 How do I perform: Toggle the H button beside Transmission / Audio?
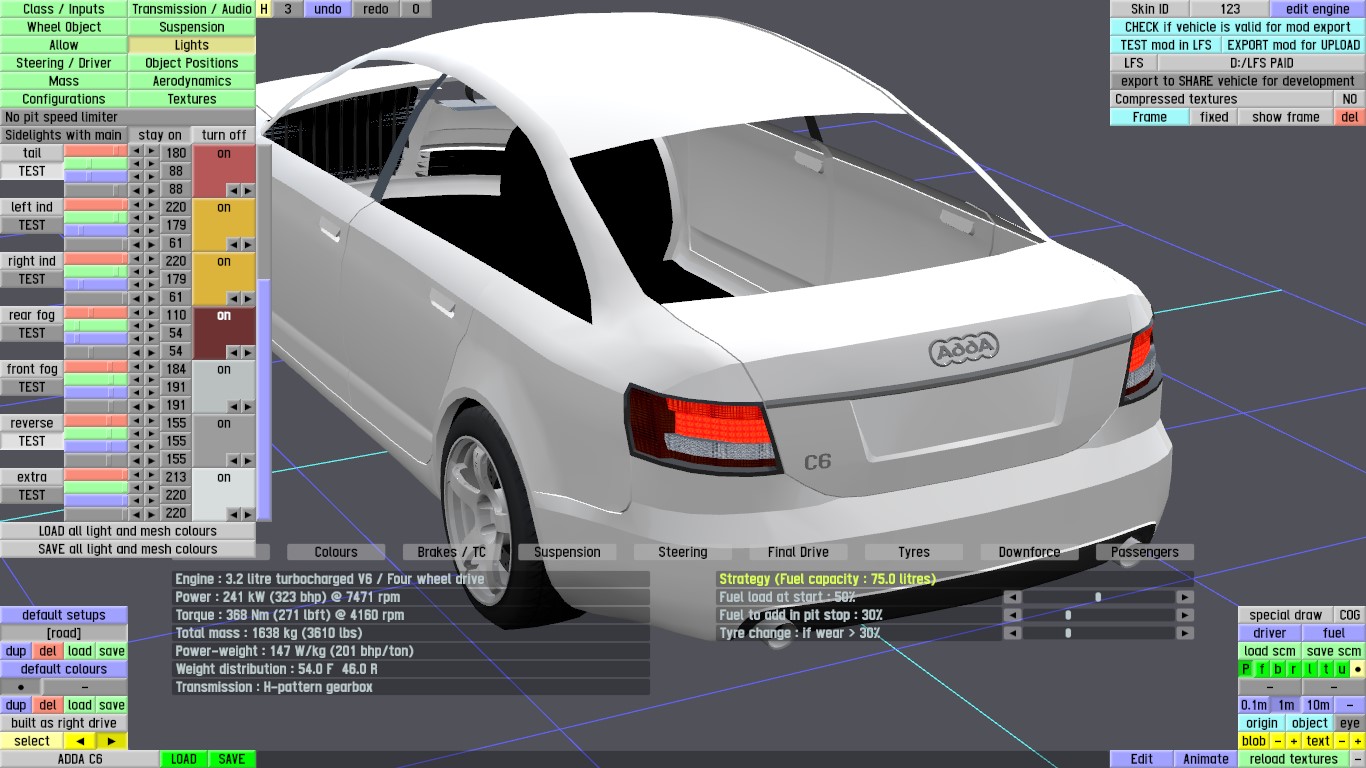[x=264, y=9]
